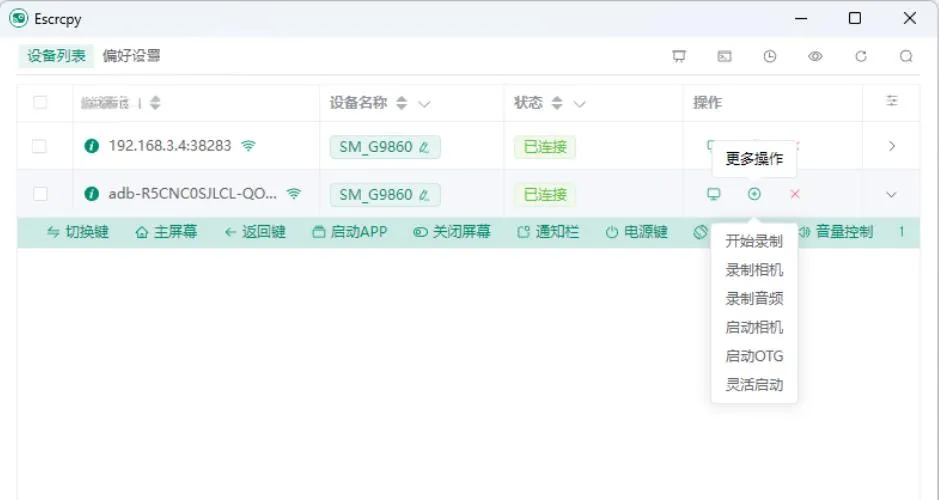Edit the adb-R5CNC0SJLCL row's SM_G9860 name pencil icon
The image size is (939, 500).
(425, 195)
